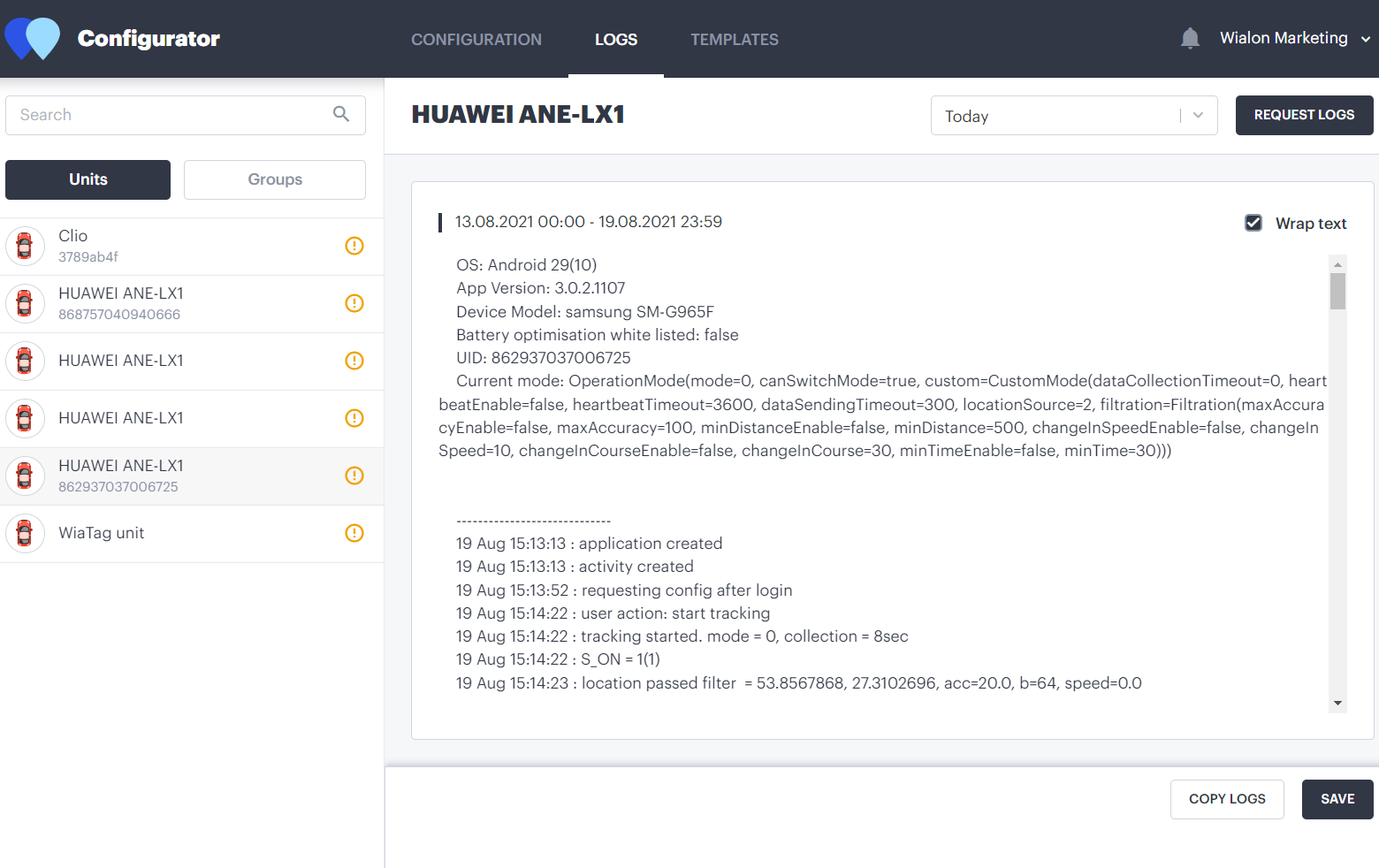Click the Configurator logo icon
This screenshot has height=868, width=1379.
pyautogui.click(x=33, y=39)
